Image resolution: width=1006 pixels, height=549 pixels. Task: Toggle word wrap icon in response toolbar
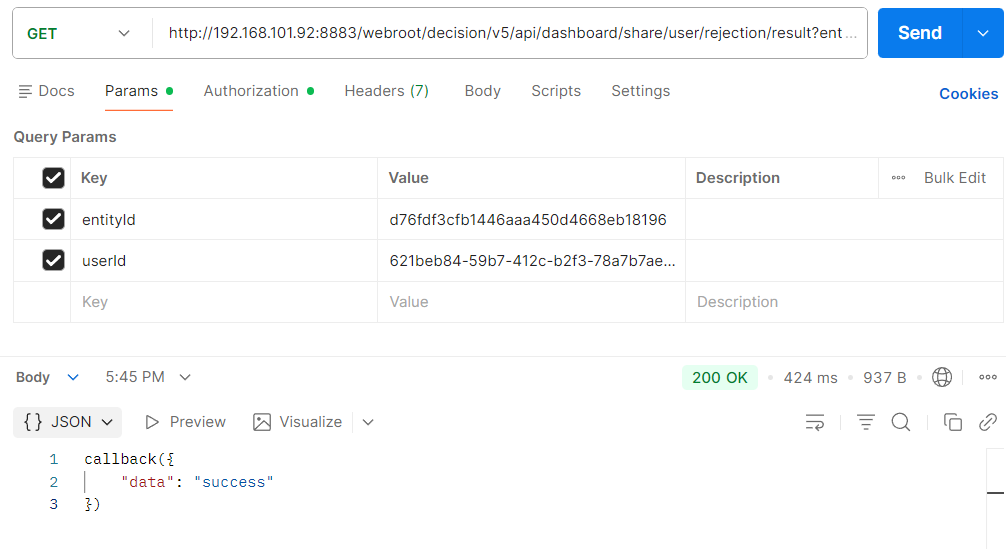(815, 422)
